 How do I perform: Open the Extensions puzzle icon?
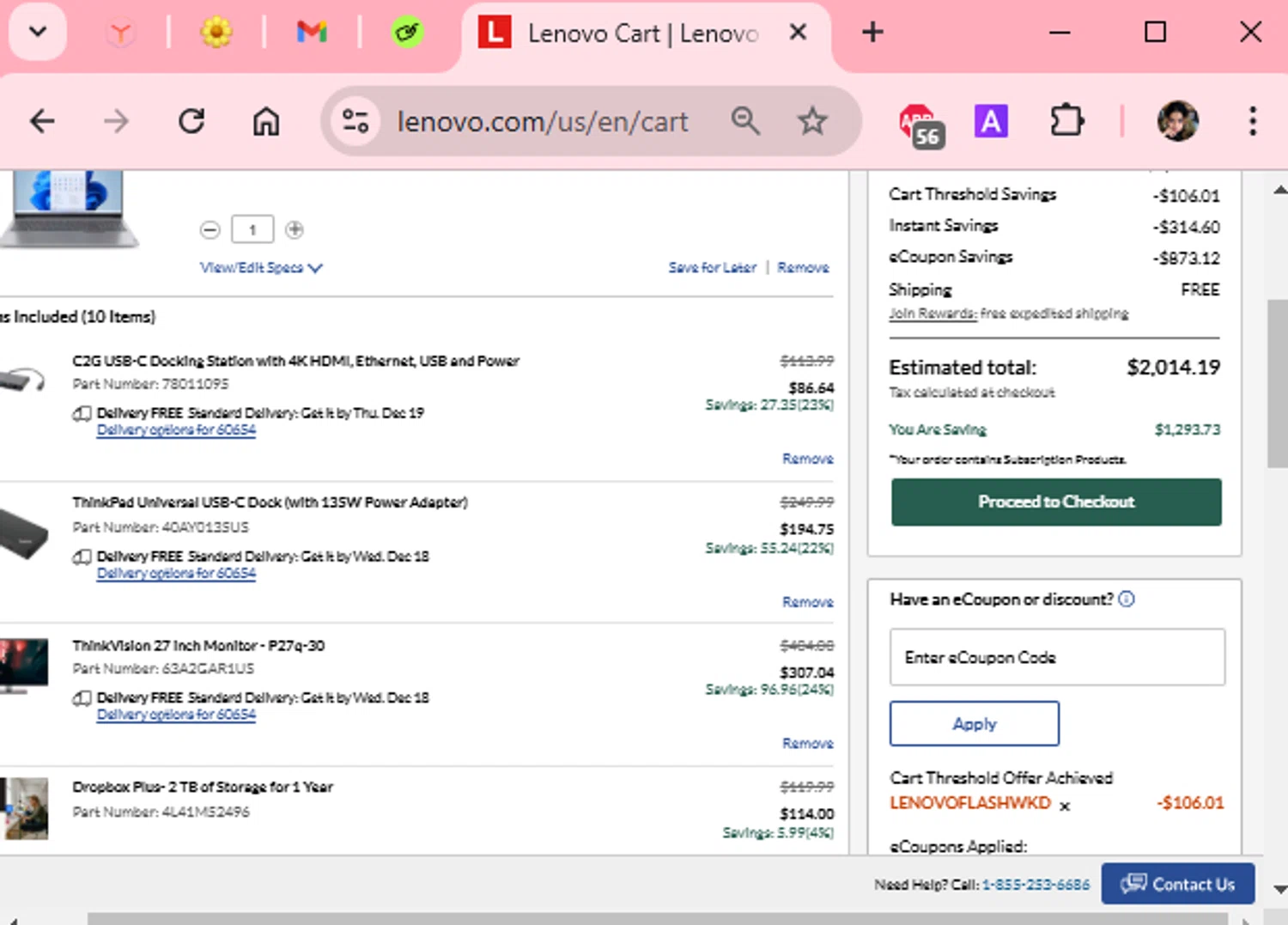(1066, 121)
